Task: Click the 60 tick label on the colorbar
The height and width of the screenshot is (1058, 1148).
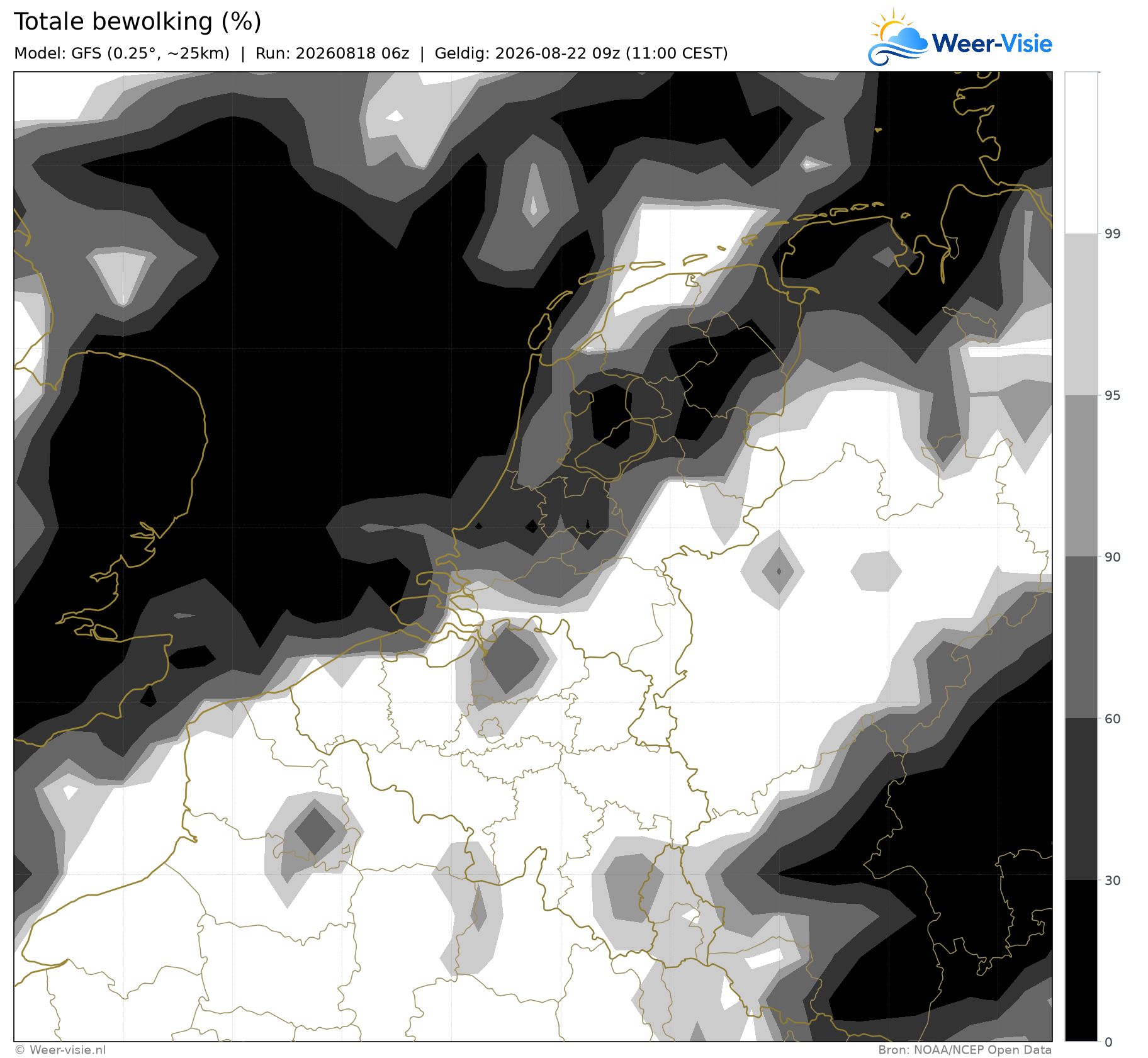Action: click(x=1113, y=719)
